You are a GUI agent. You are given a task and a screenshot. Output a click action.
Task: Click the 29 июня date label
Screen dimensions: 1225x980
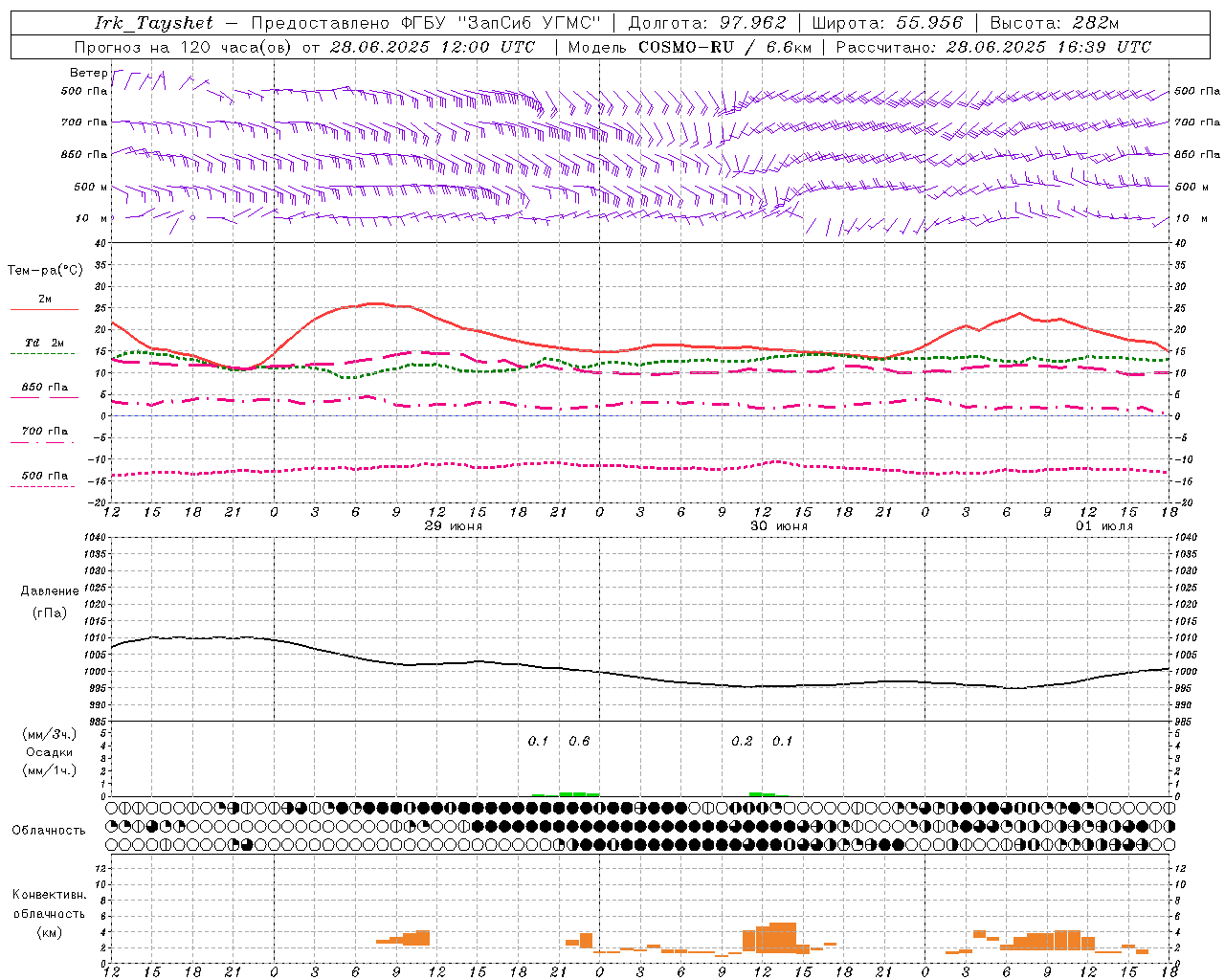coord(454,526)
